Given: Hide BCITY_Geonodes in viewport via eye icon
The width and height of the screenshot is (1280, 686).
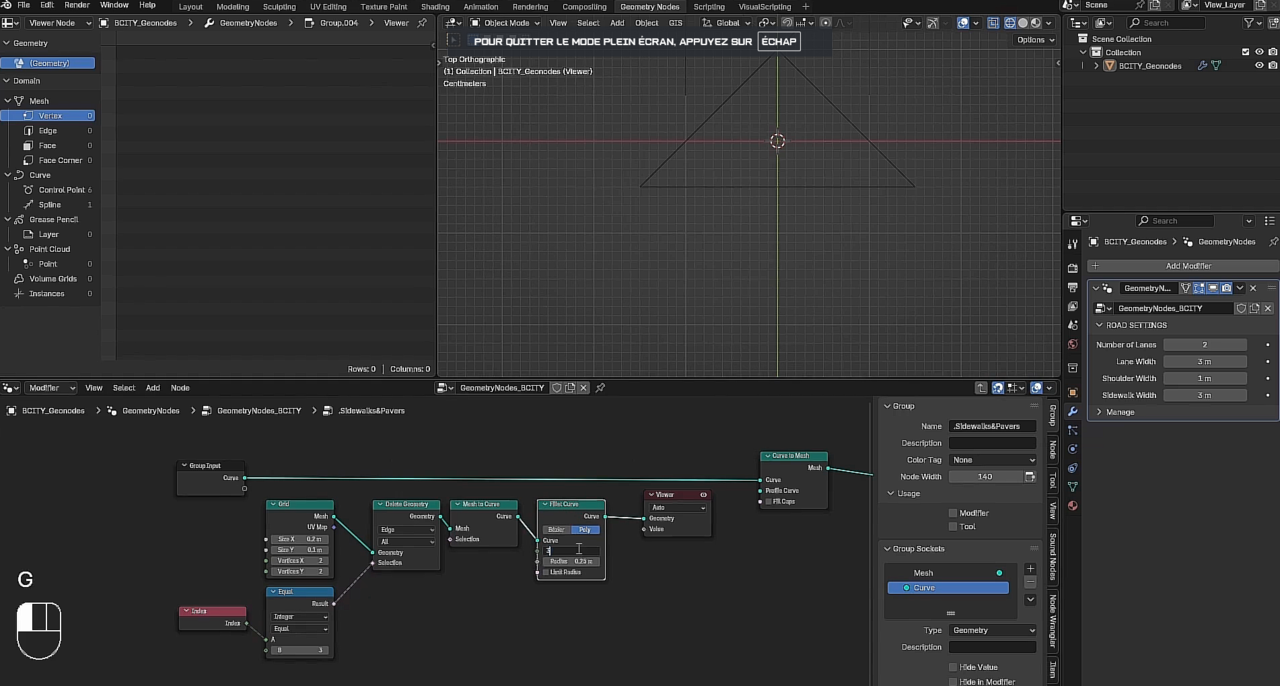Looking at the screenshot, I should click(x=1259, y=66).
